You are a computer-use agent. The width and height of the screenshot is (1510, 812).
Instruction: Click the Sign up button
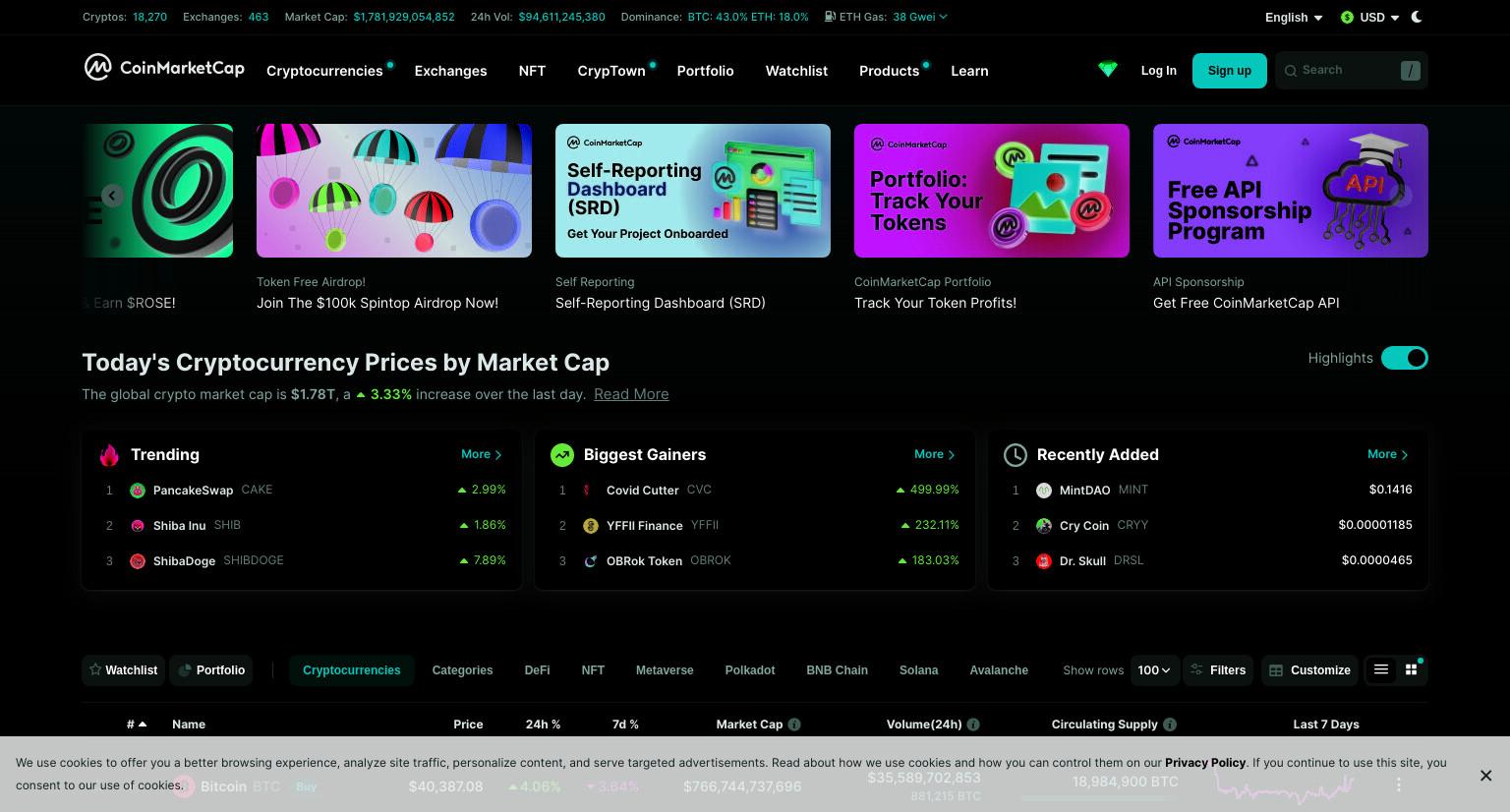1230,71
